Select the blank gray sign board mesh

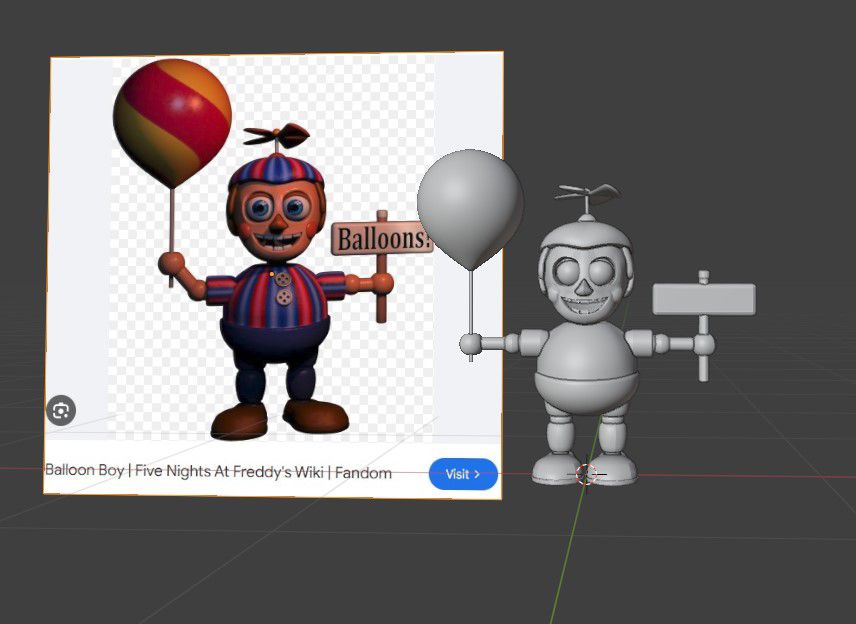(704, 299)
